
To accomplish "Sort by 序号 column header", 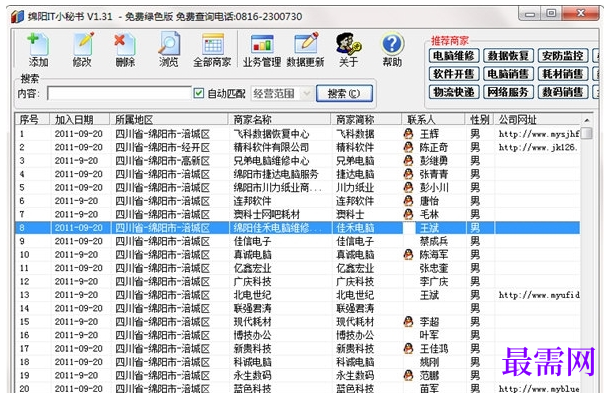I will pyautogui.click(x=33, y=119).
